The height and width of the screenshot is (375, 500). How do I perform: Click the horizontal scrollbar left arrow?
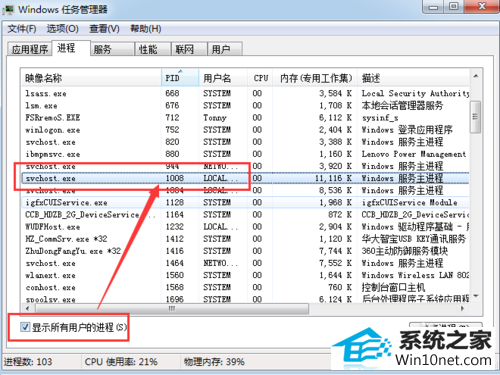[27, 309]
